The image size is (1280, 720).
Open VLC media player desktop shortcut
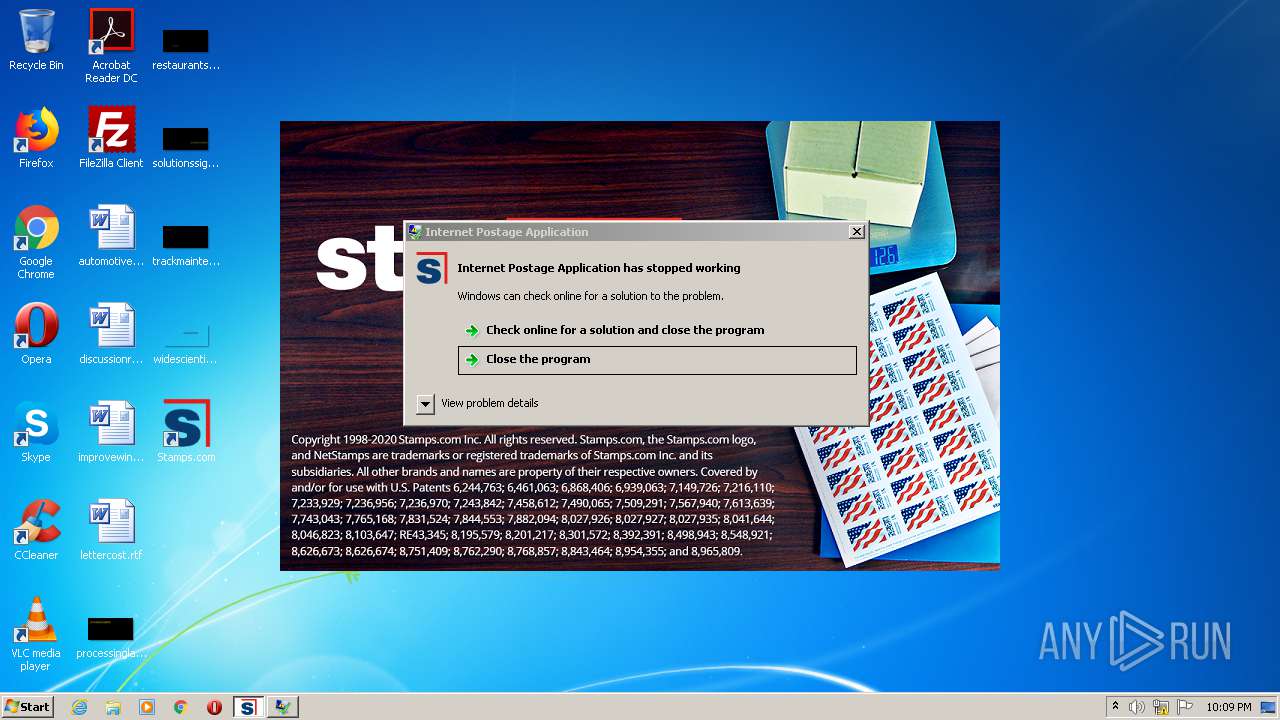pos(36,634)
